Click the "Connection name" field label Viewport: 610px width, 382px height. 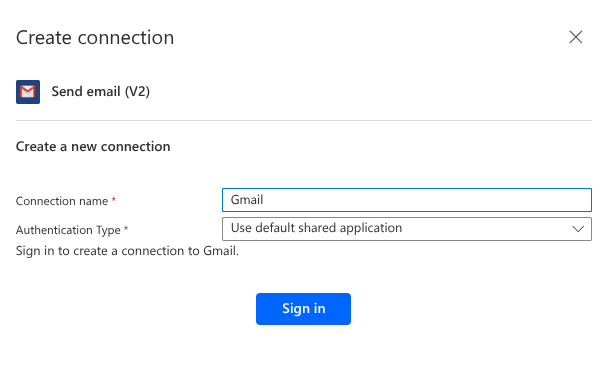pos(62,201)
